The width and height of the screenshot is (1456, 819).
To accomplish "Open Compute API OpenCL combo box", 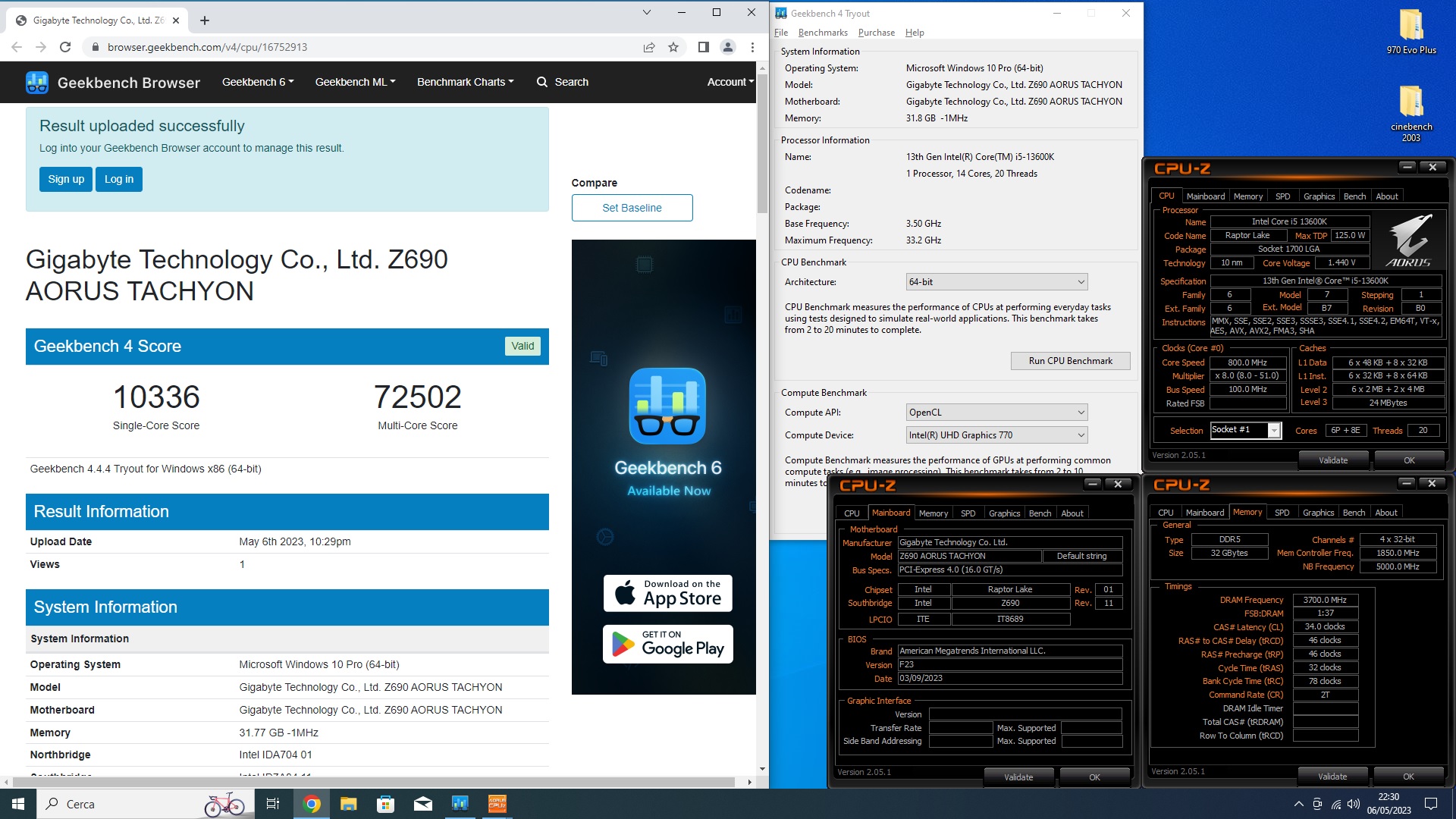I will [x=996, y=413].
